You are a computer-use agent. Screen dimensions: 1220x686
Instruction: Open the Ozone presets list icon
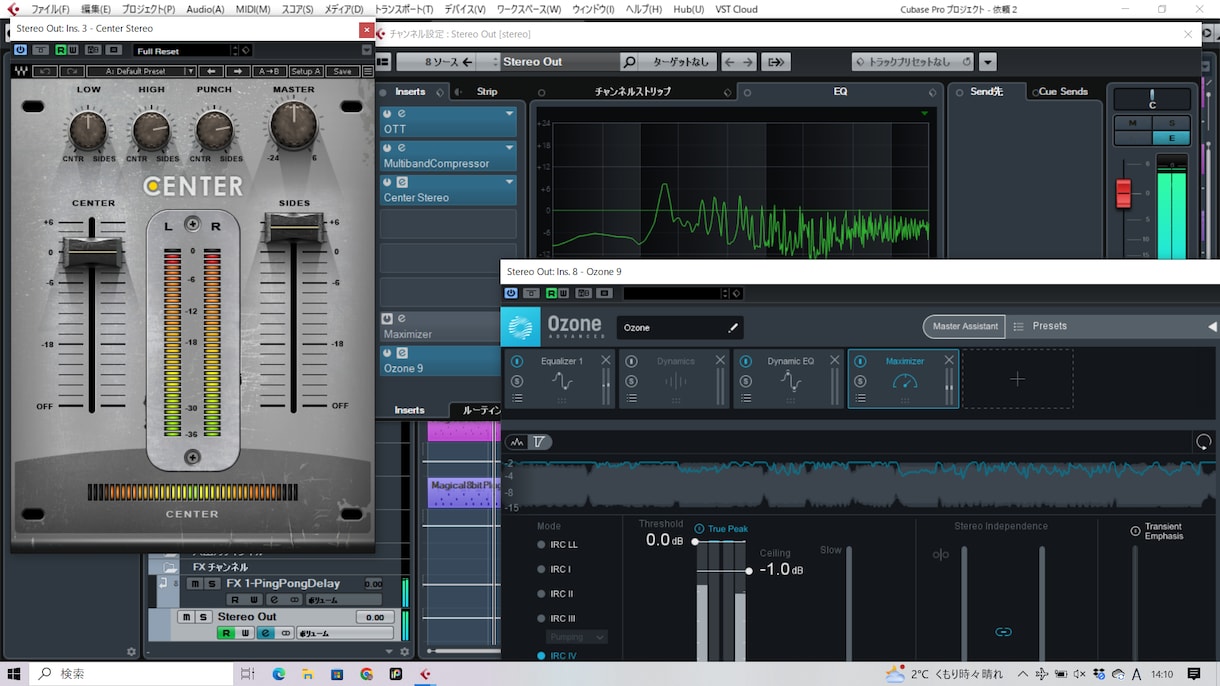click(x=1019, y=326)
